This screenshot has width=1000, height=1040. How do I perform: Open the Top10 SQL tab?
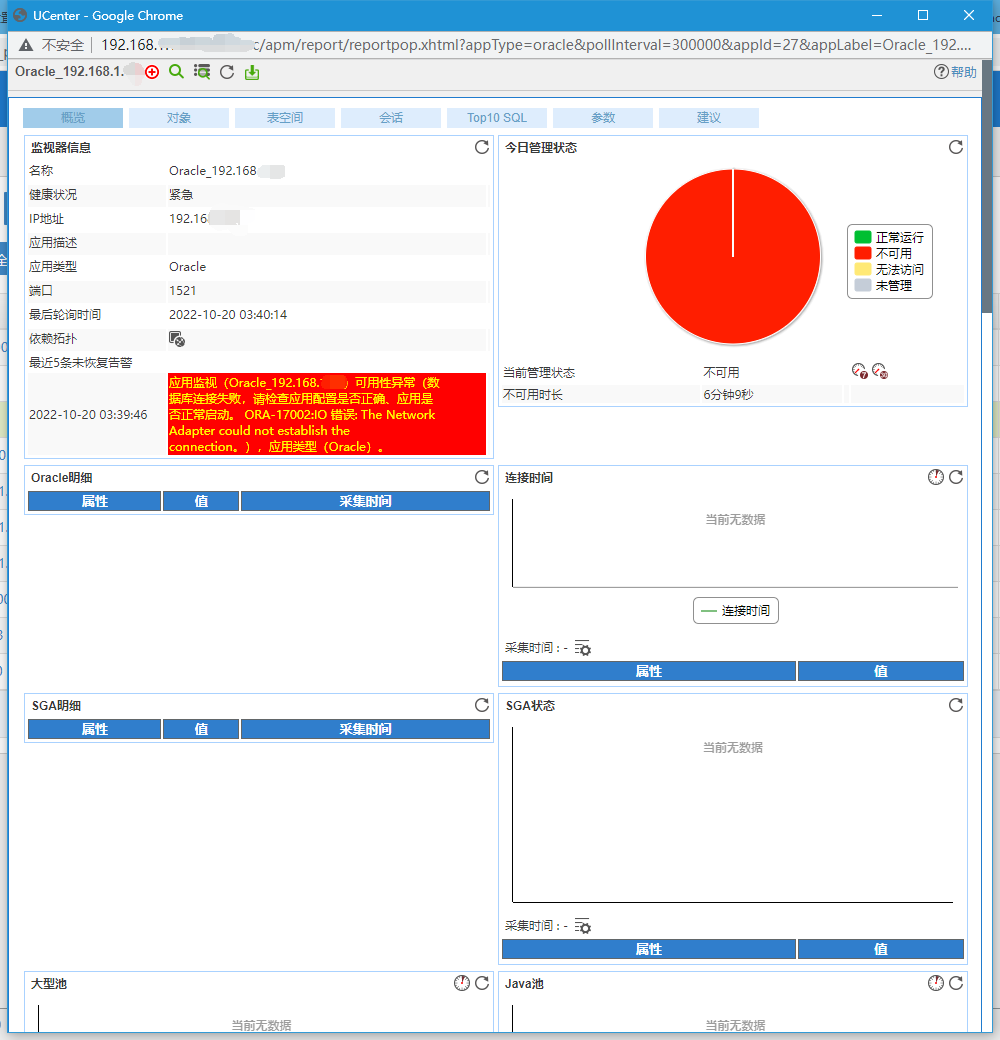(497, 117)
